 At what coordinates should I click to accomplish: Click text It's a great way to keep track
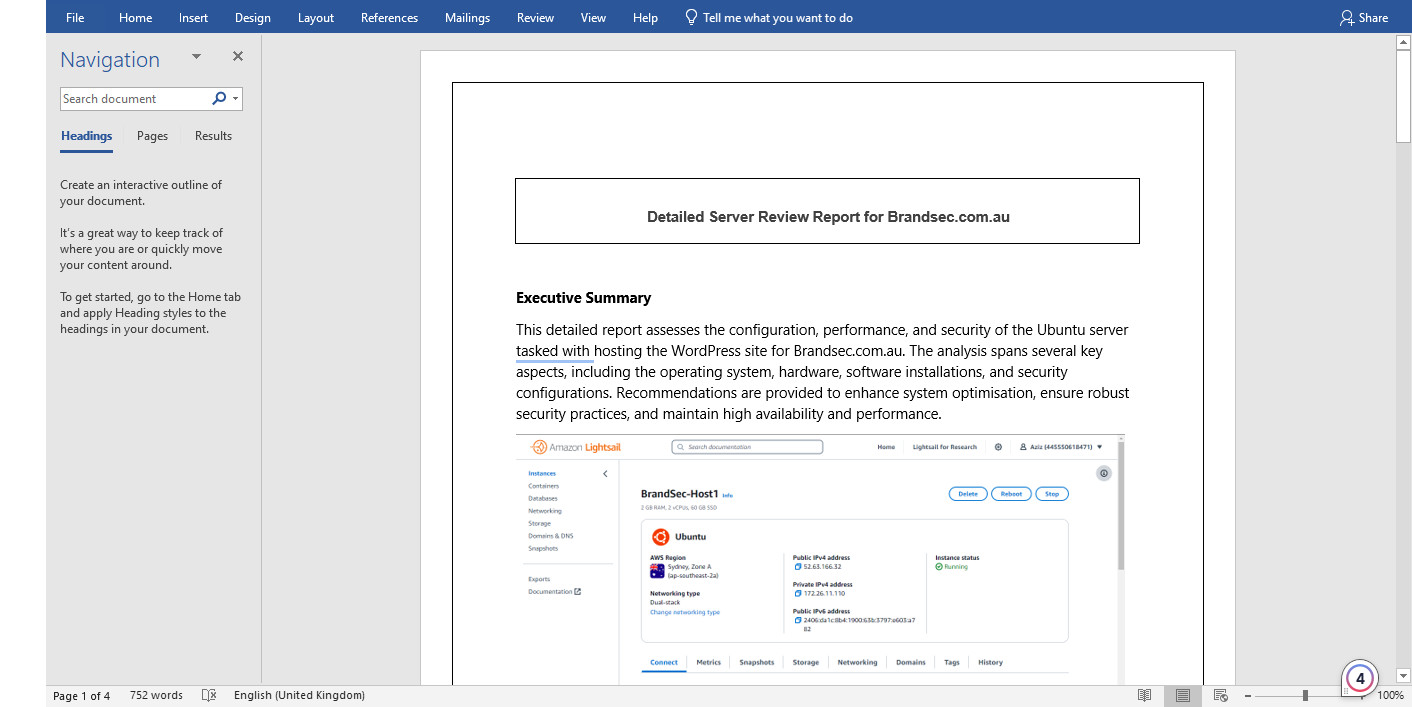tap(141, 249)
